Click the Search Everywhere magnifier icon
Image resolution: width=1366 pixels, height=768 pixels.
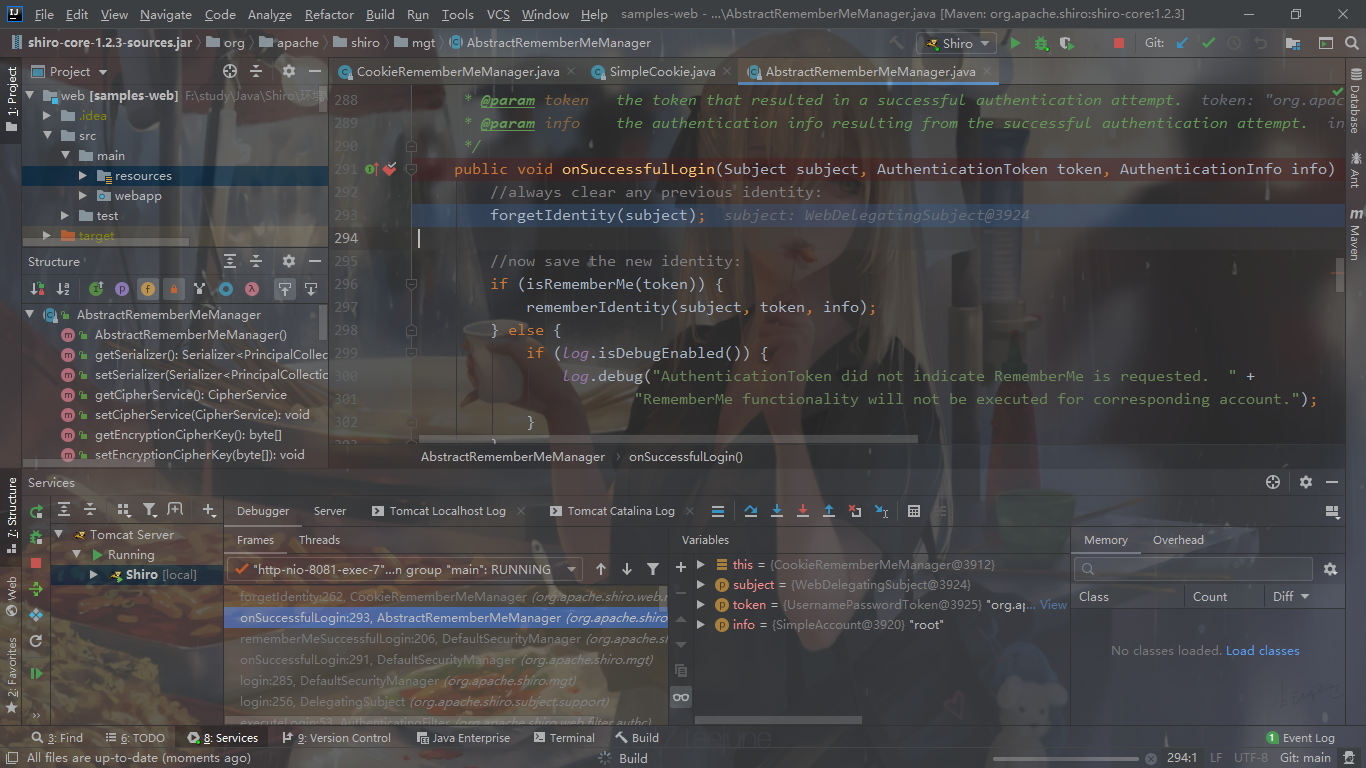pos(1352,44)
